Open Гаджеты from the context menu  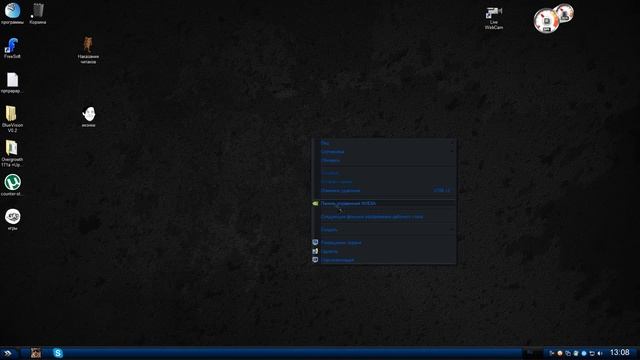(384, 251)
